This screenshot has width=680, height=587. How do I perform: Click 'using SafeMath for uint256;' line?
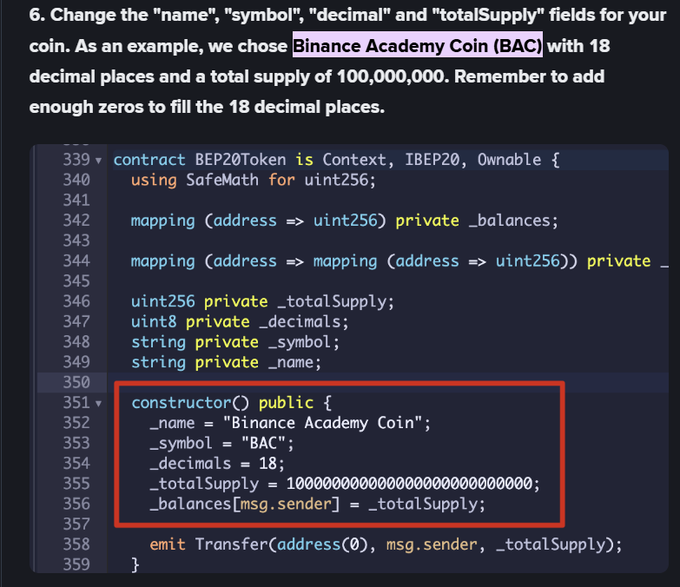coord(253,180)
